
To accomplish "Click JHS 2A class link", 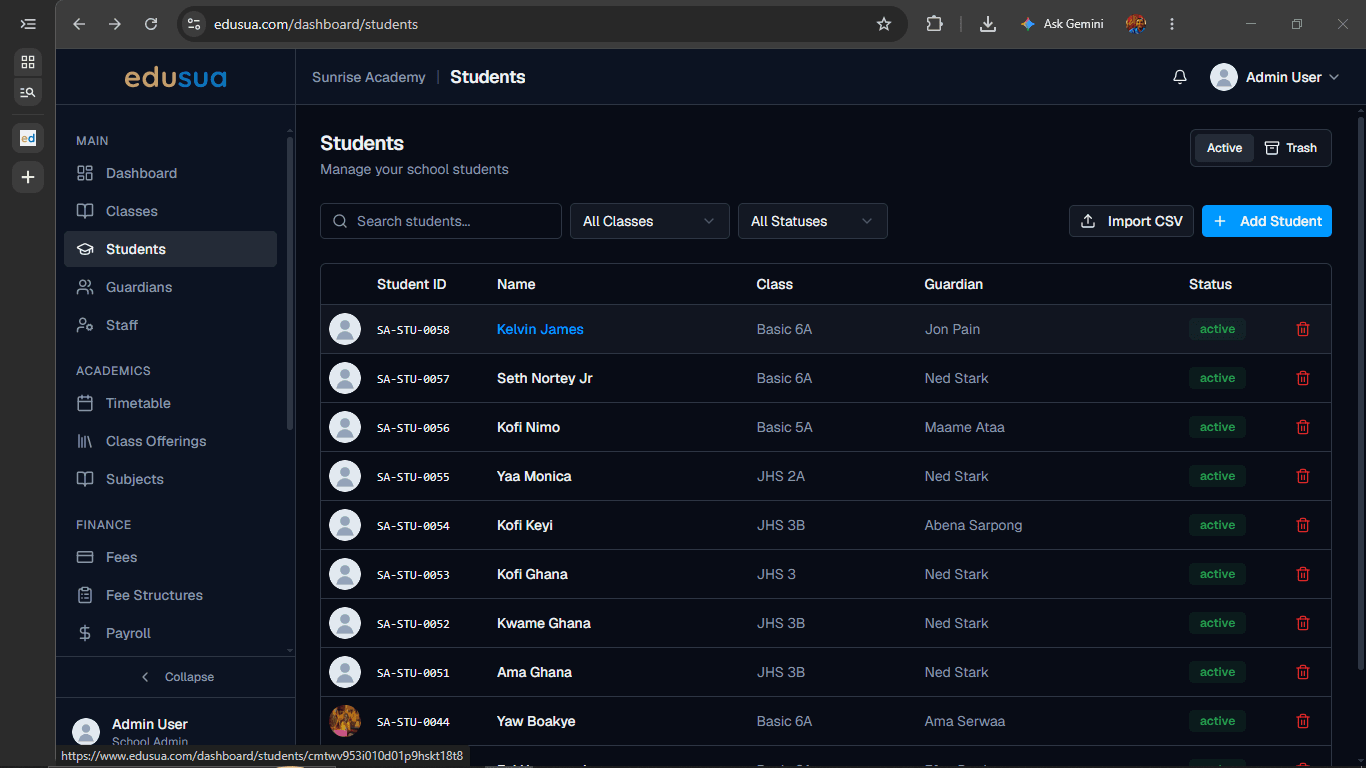I will [x=781, y=476].
